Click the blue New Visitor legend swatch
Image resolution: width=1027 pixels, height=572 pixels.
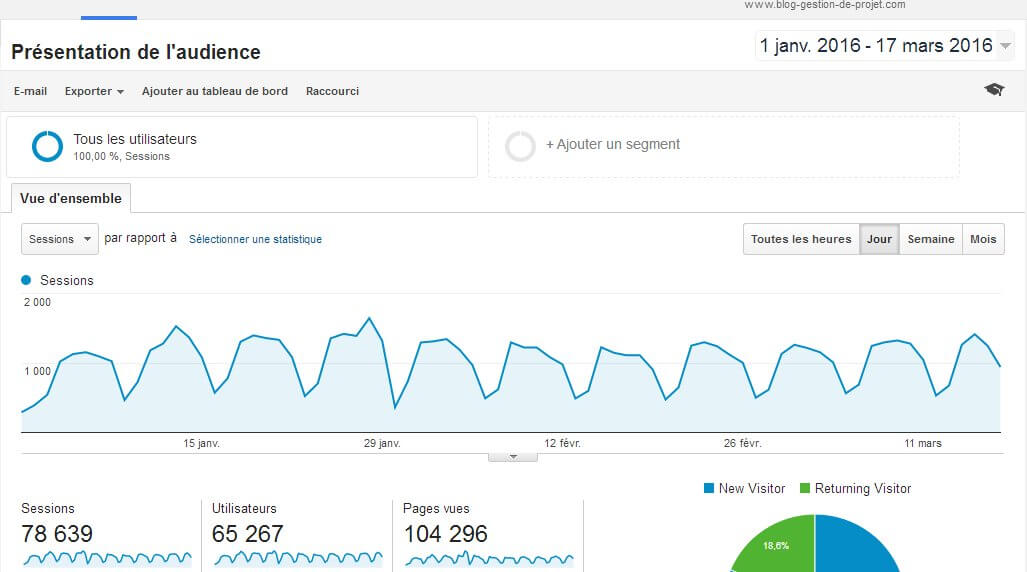coord(709,488)
